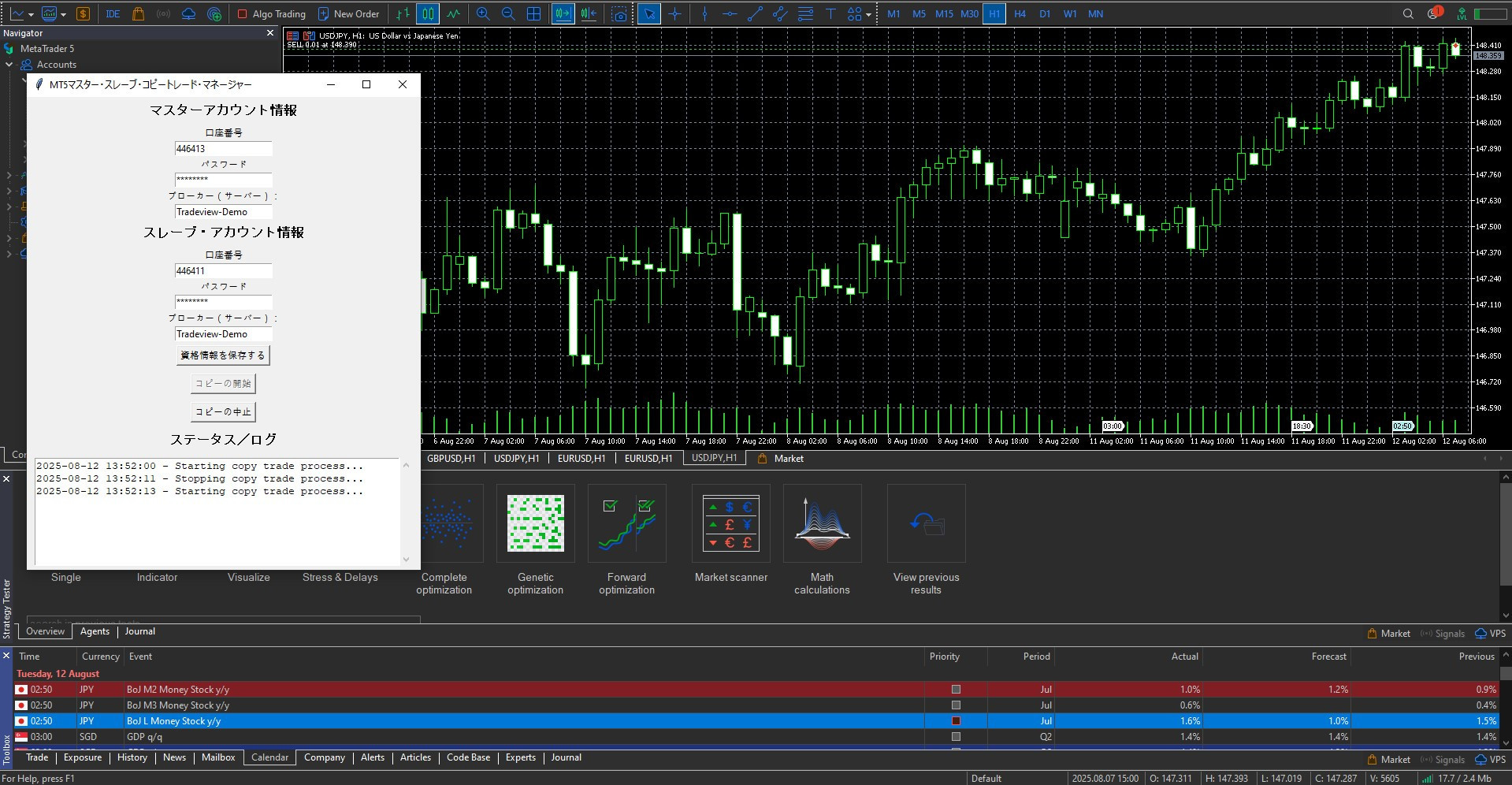Click the green progress bar at top right
This screenshot has height=785, width=1512.
point(1490,13)
